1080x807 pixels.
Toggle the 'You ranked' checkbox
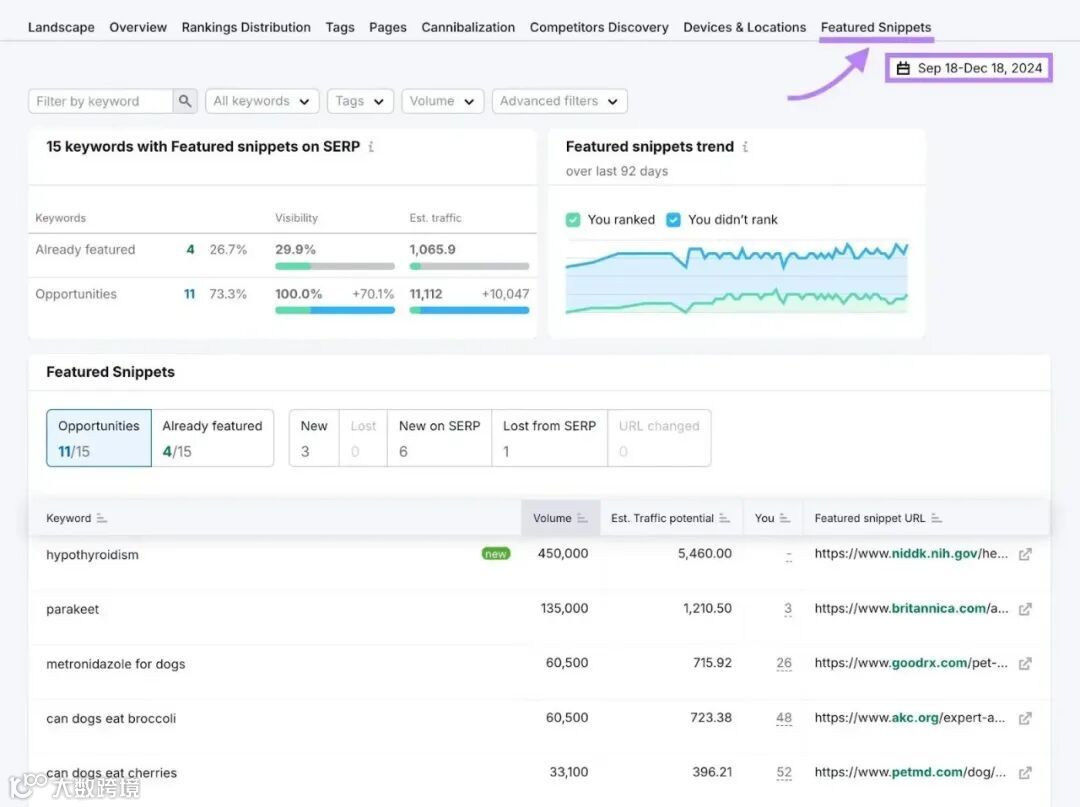click(x=573, y=220)
